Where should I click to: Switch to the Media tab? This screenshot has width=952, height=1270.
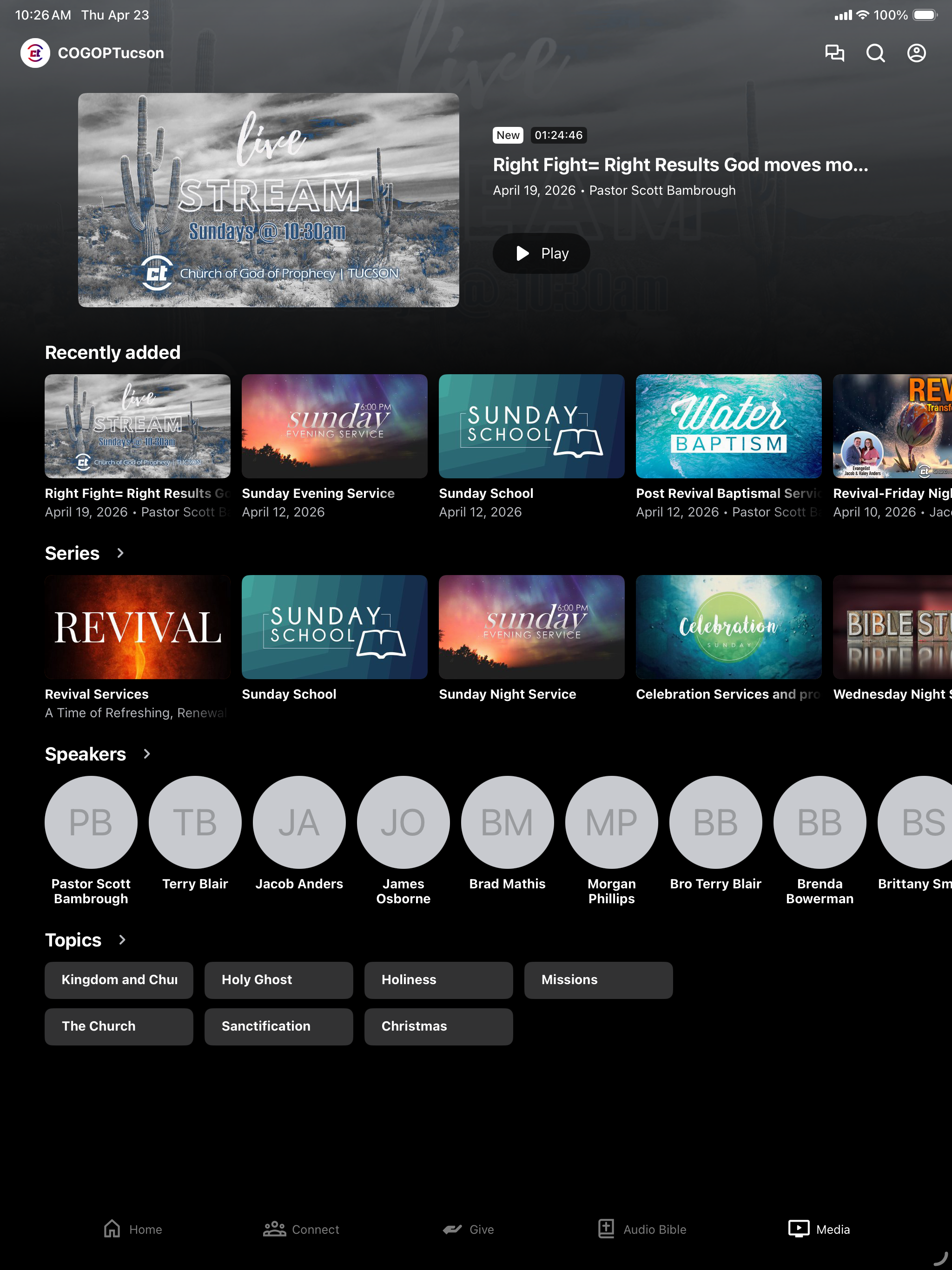[820, 1229]
